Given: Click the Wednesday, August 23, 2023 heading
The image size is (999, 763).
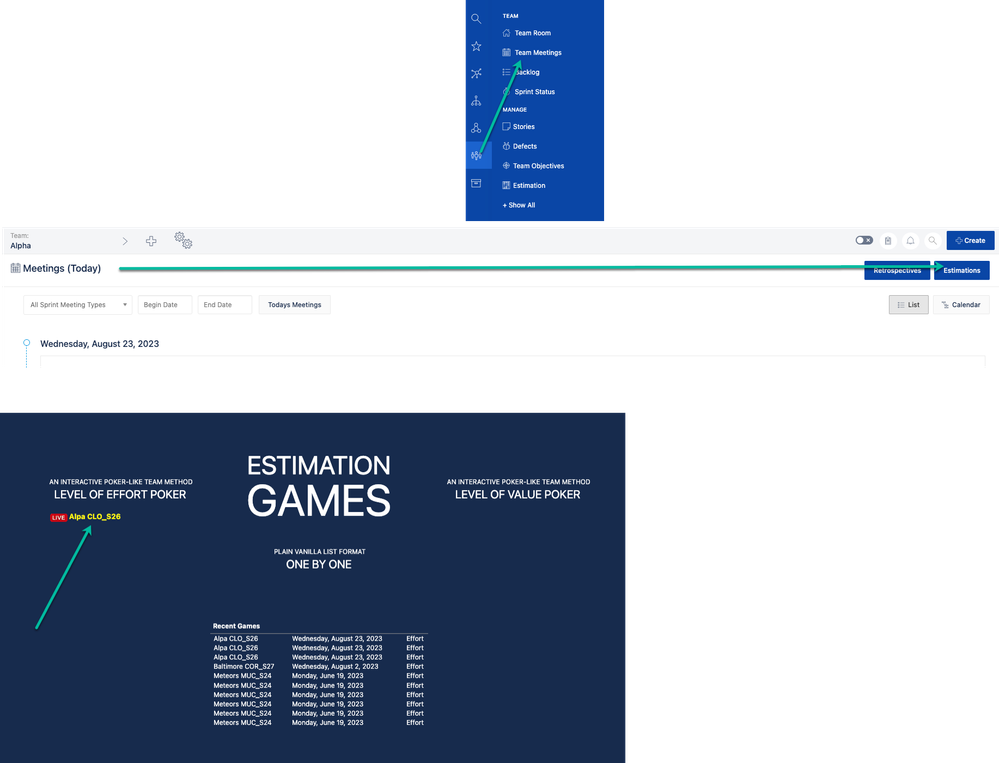Looking at the screenshot, I should (99, 343).
